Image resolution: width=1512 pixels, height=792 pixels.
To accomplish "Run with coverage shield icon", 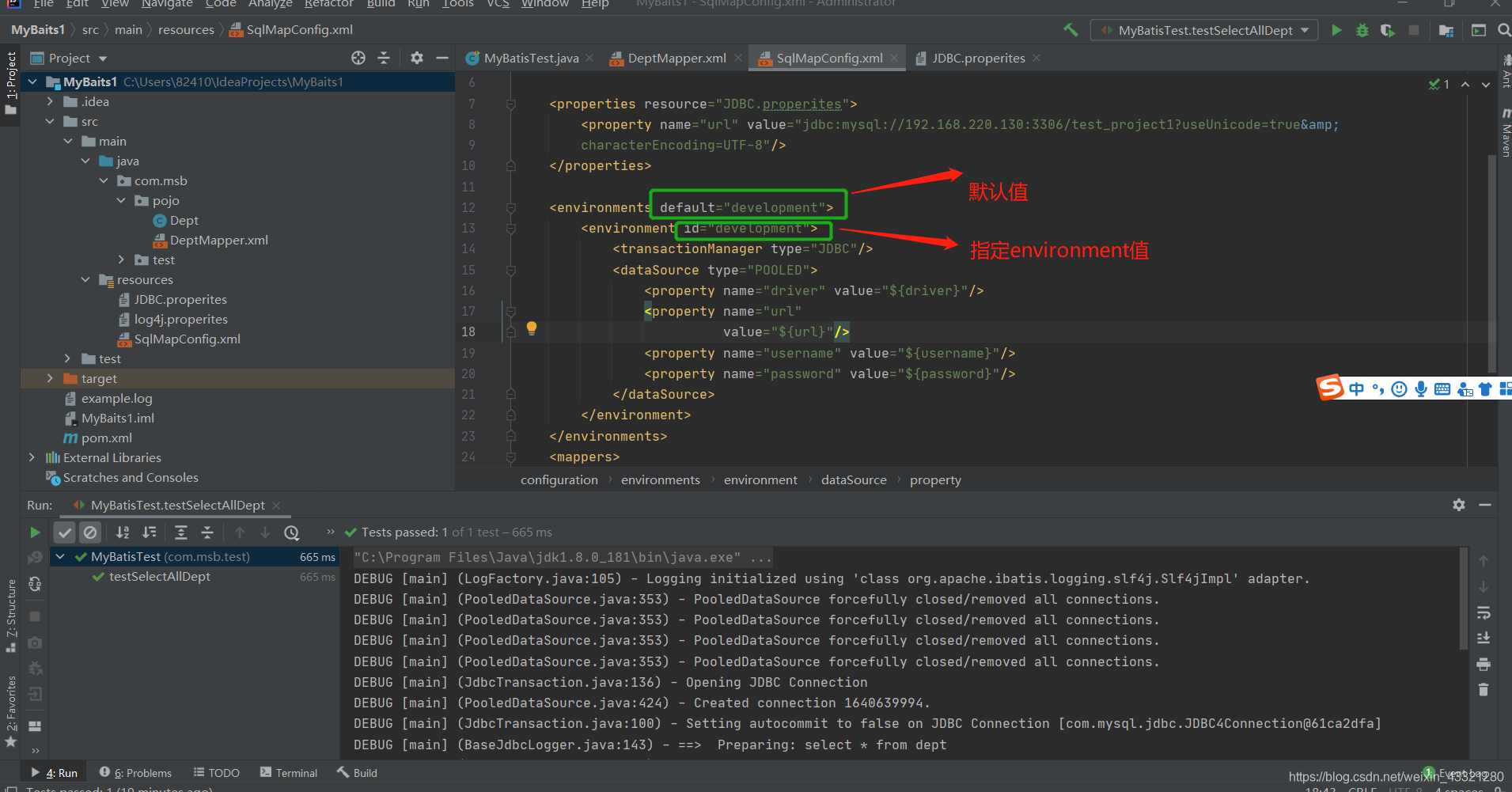I will point(1387,30).
